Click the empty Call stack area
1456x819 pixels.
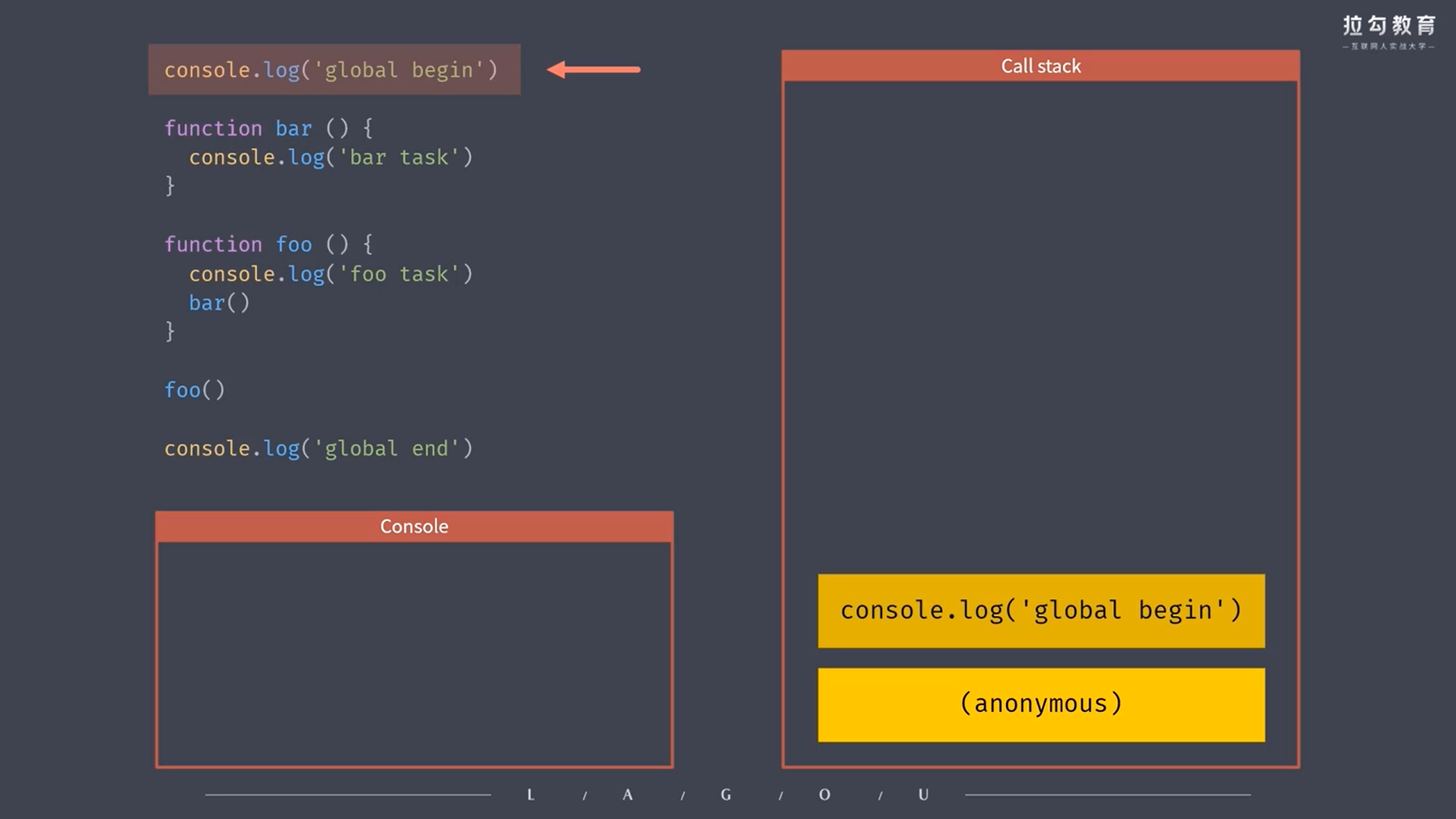(1040, 318)
